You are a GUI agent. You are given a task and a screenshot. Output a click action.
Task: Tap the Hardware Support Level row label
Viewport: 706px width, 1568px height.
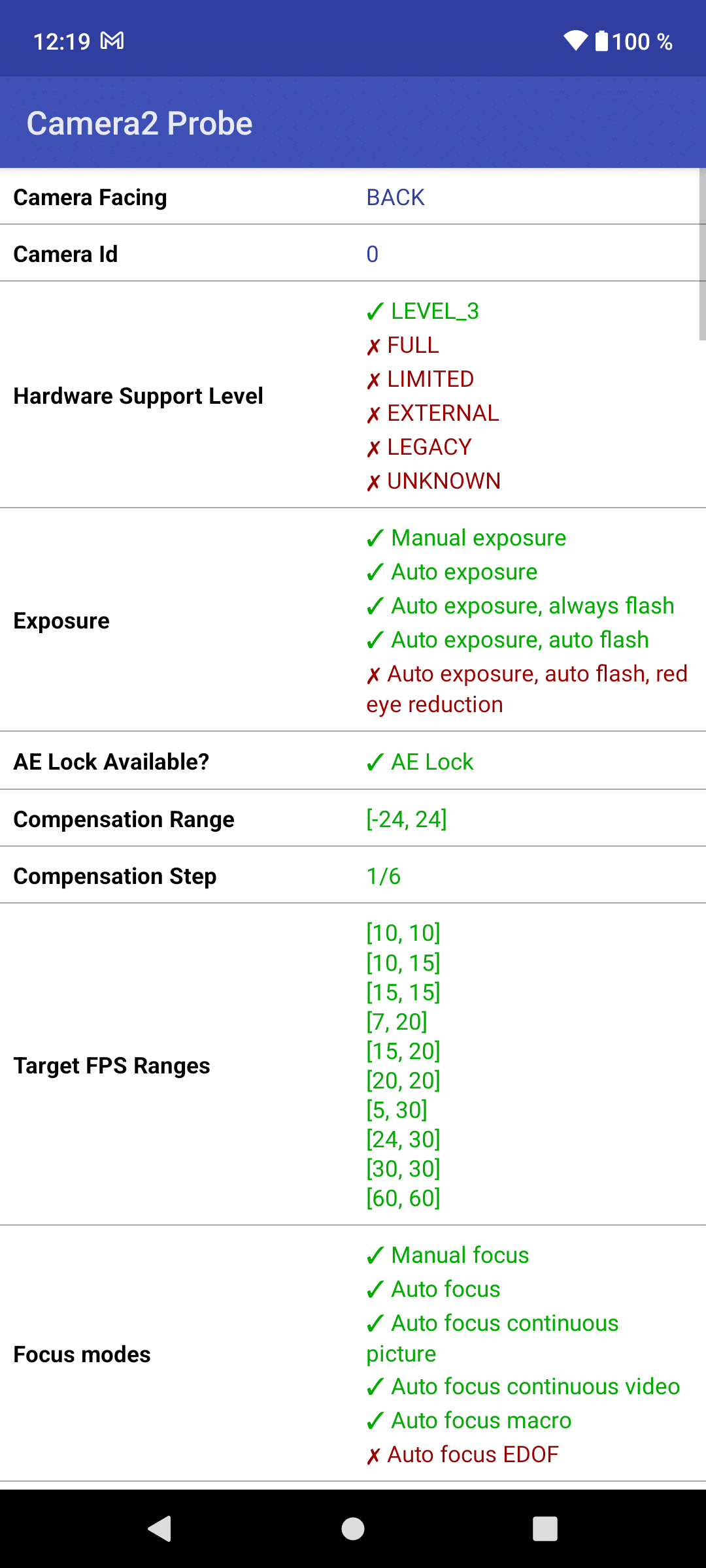click(139, 396)
